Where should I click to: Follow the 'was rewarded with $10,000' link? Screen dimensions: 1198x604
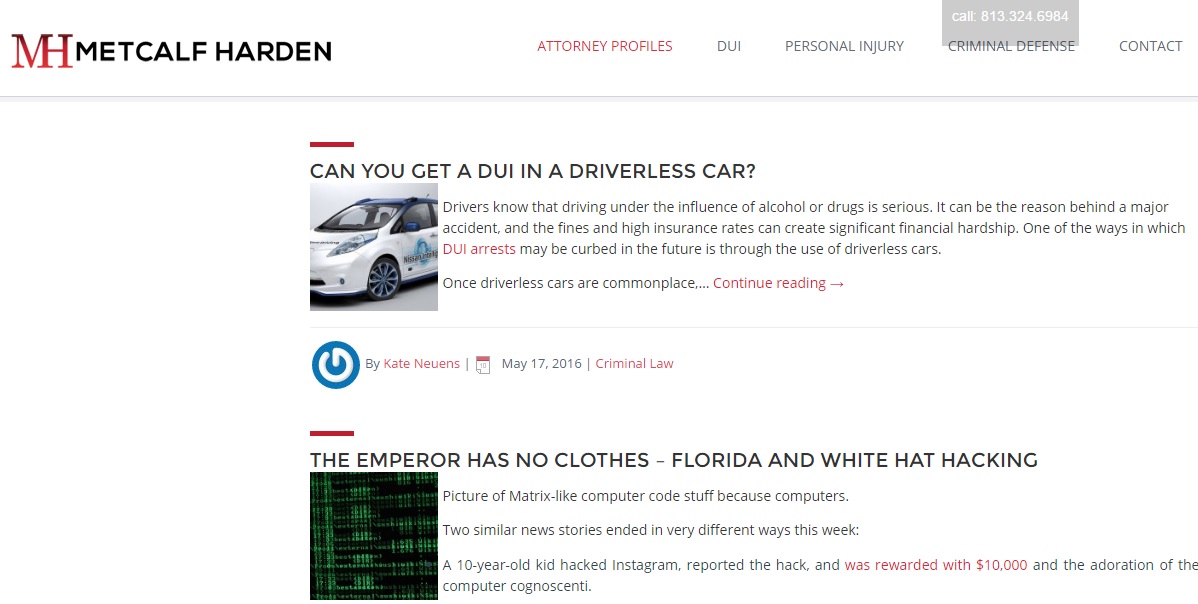[936, 565]
